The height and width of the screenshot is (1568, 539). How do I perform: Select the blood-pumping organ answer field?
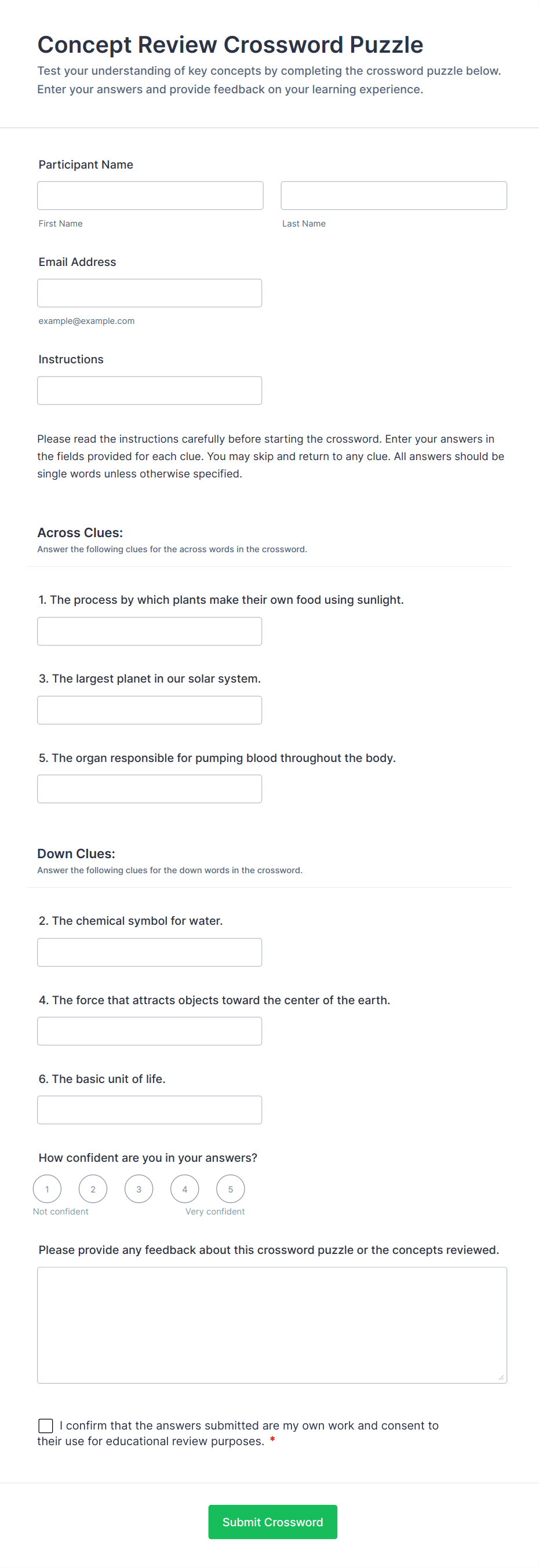149,789
